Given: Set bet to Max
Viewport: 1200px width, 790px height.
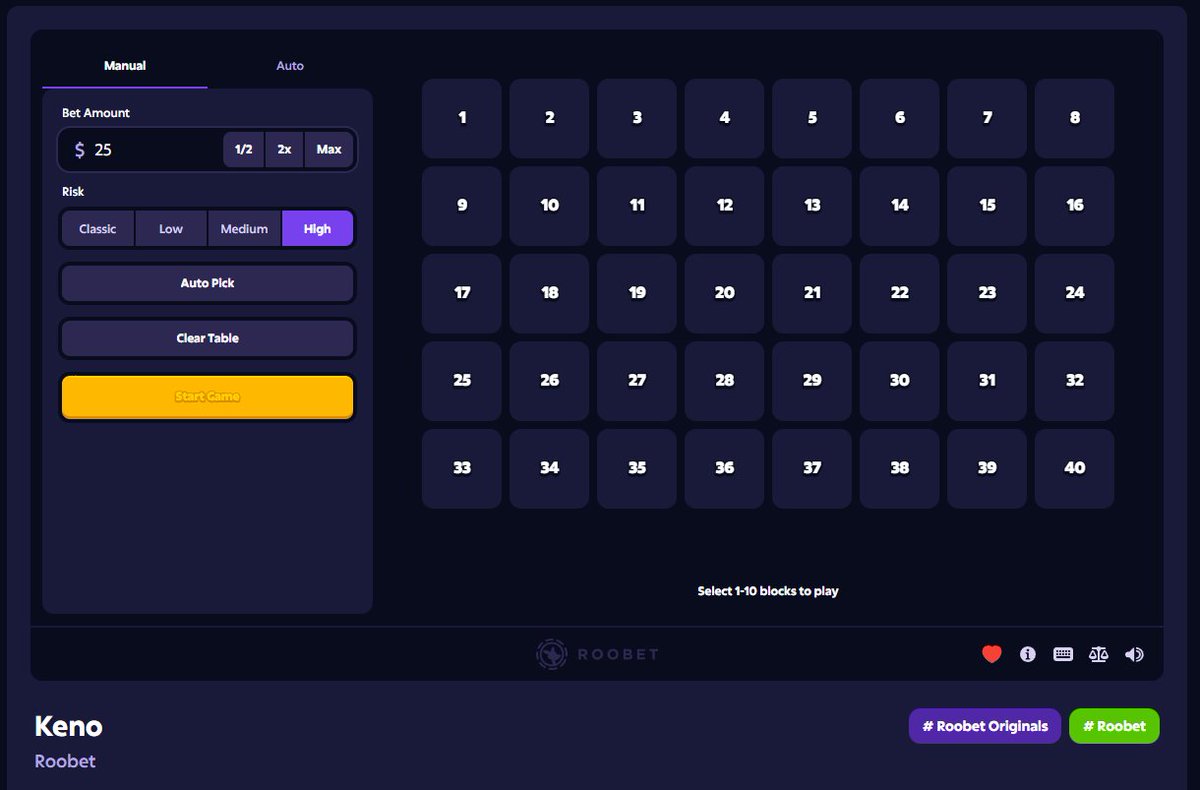Looking at the screenshot, I should pos(329,150).
